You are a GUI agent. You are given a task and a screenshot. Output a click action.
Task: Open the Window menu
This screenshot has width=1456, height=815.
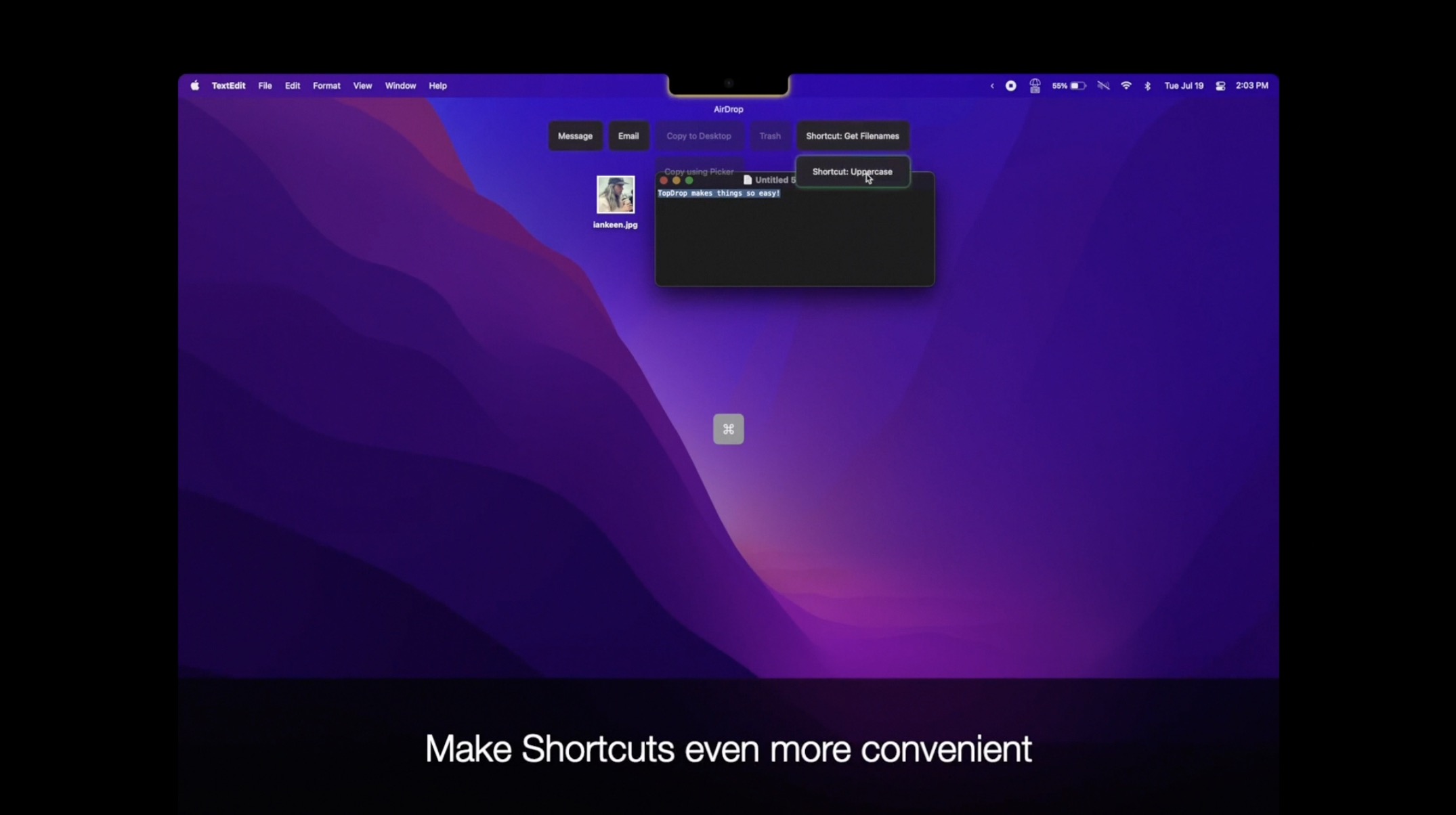400,86
